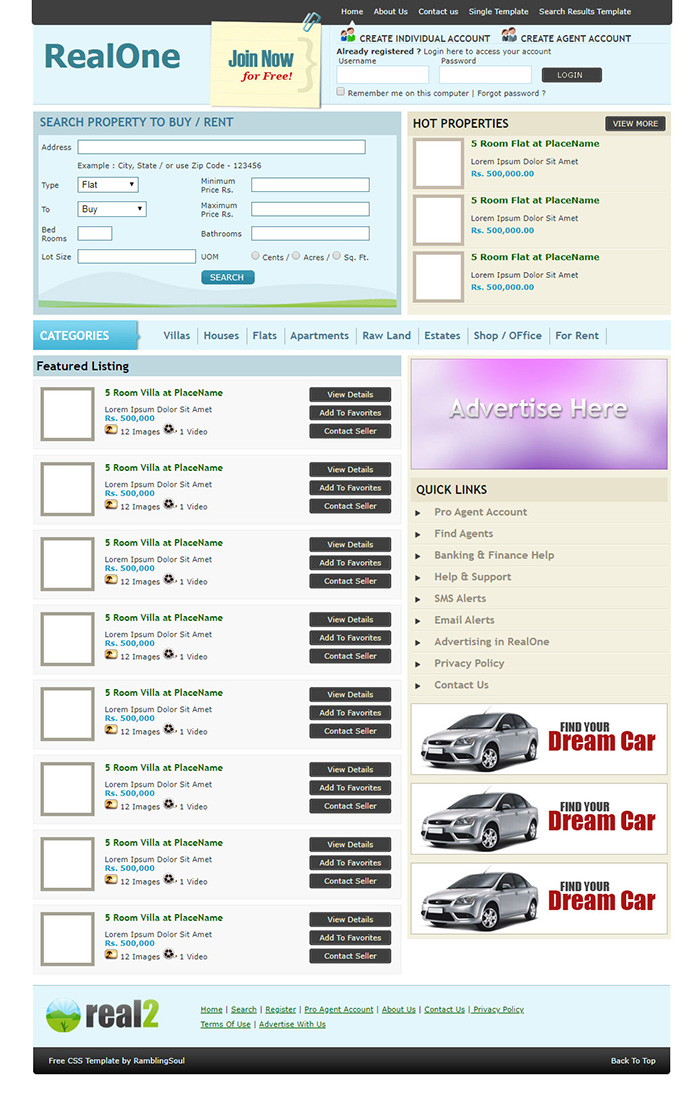Screen dimensions: 700x1108
Task: Click the last featured listing thumbnail
Action: pos(67,939)
